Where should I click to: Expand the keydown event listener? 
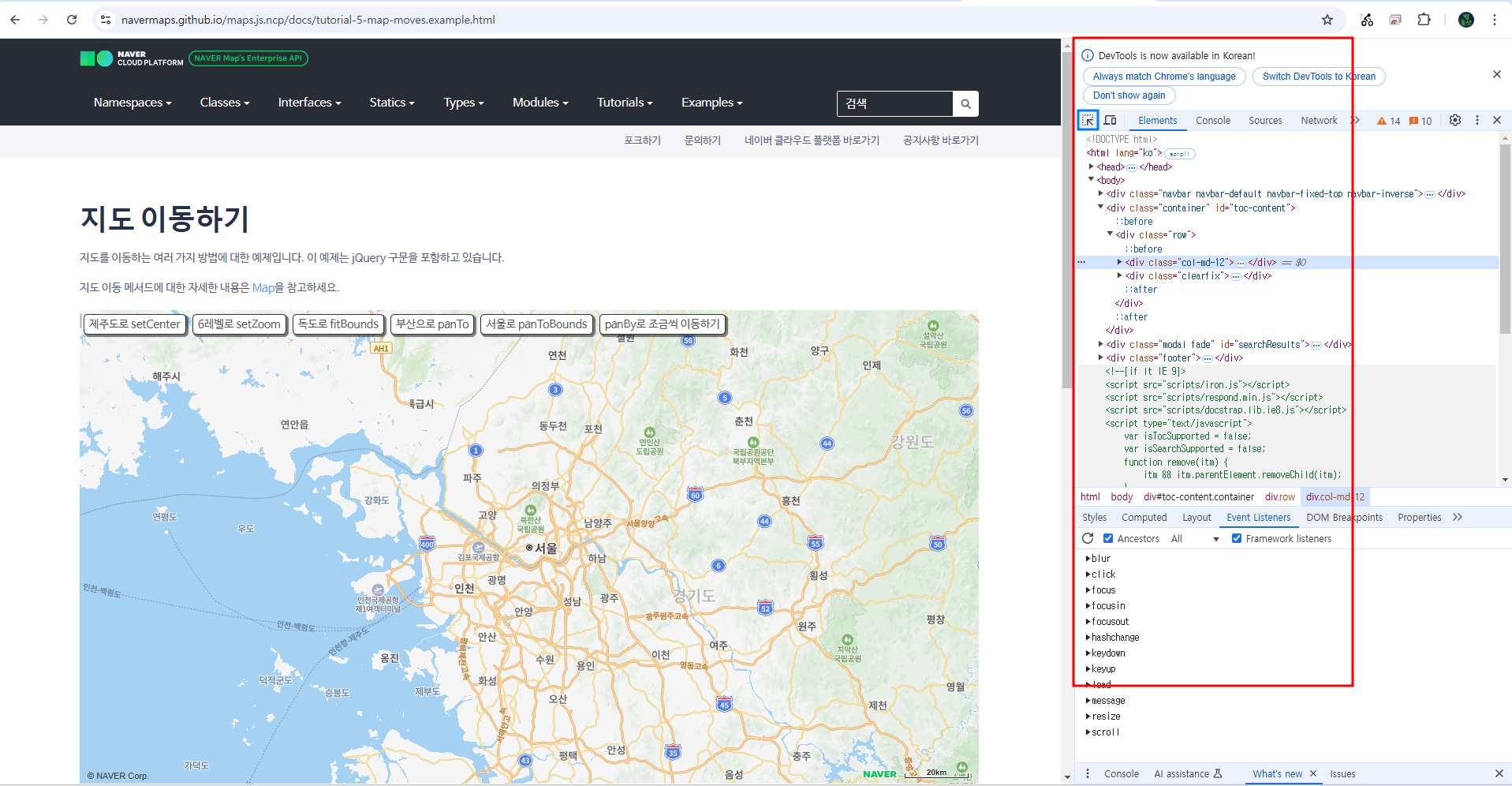click(x=1088, y=653)
